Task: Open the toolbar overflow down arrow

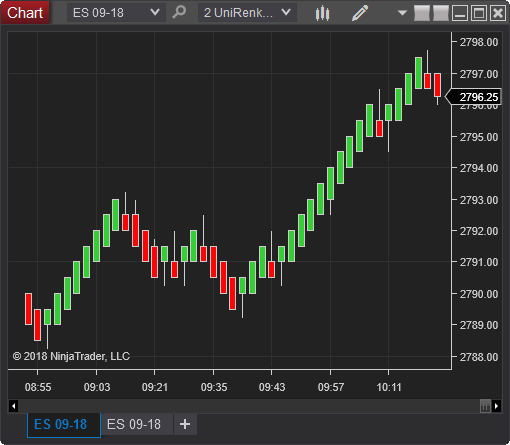Action: (x=402, y=13)
